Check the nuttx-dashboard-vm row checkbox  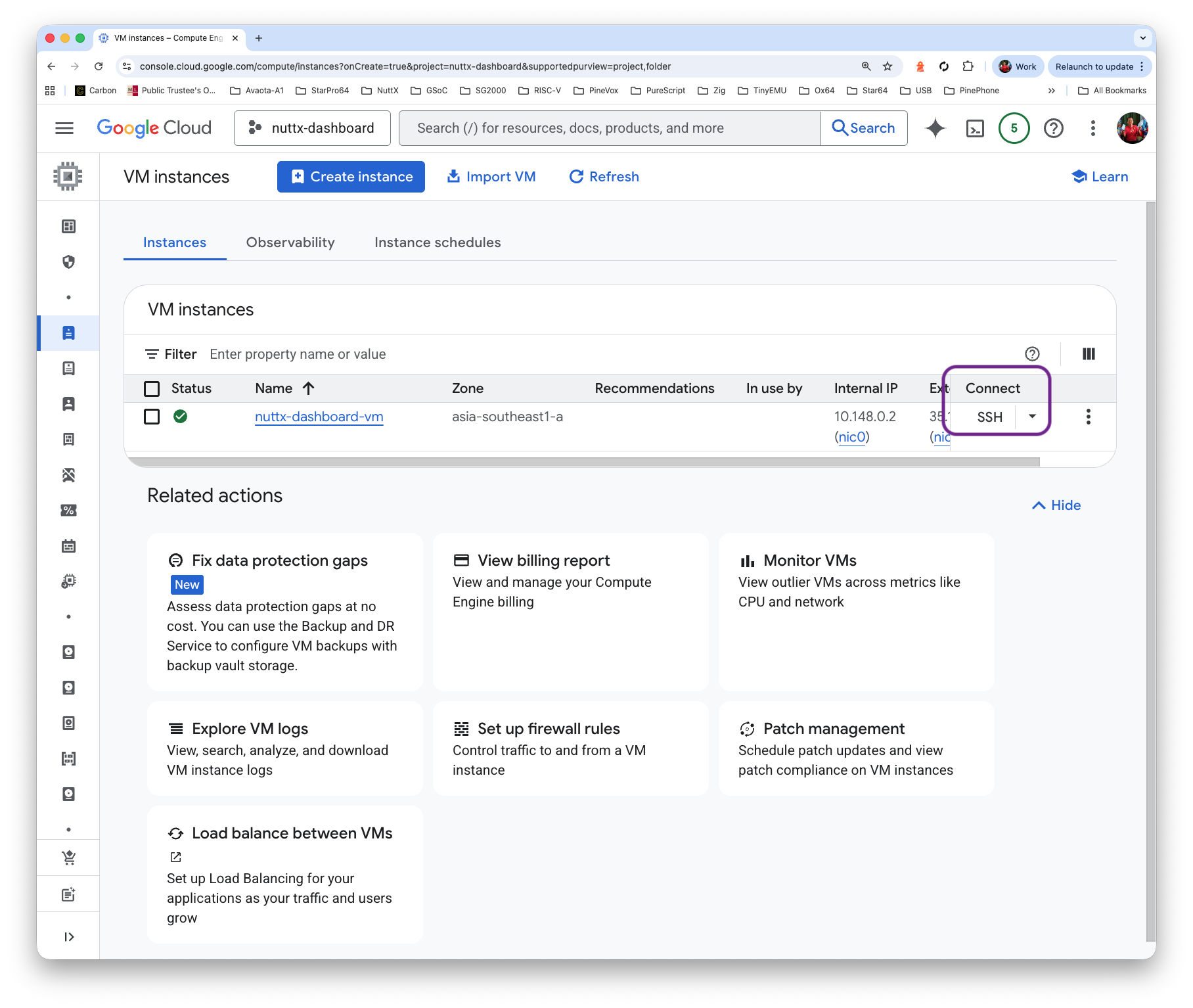(152, 417)
